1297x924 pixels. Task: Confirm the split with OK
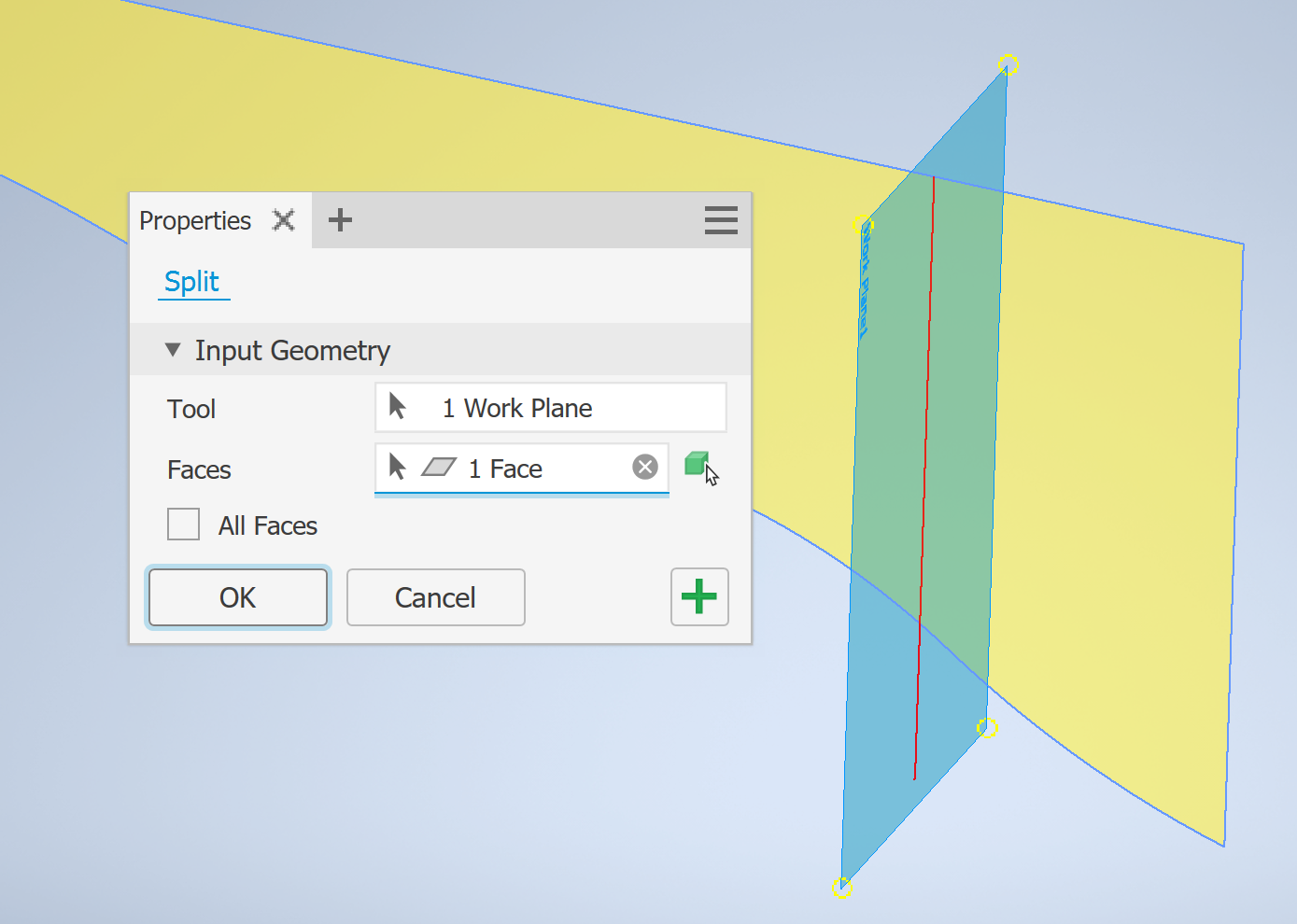tap(237, 596)
